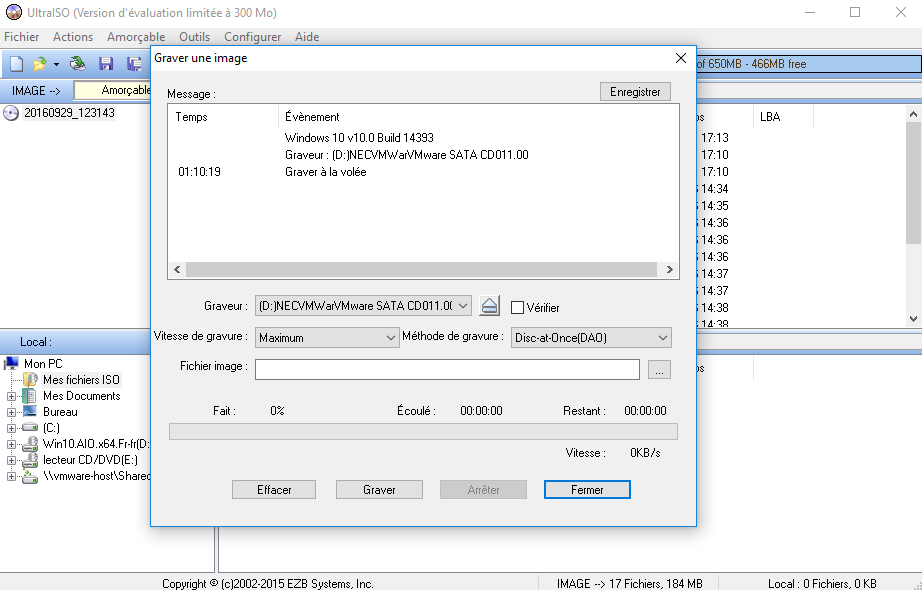Click the Win10.AIO.x64.Fr-fr disc drive icon
922x590 pixels.
point(29,444)
